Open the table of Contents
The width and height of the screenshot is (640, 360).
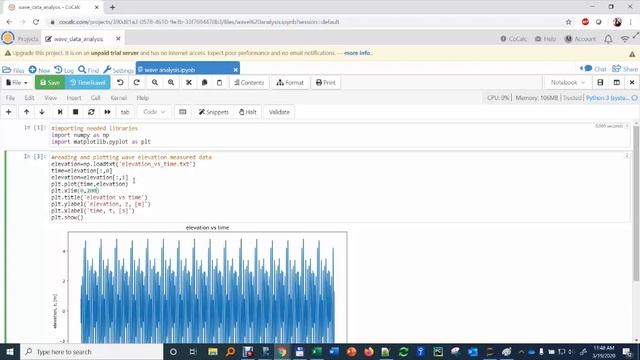[249, 82]
